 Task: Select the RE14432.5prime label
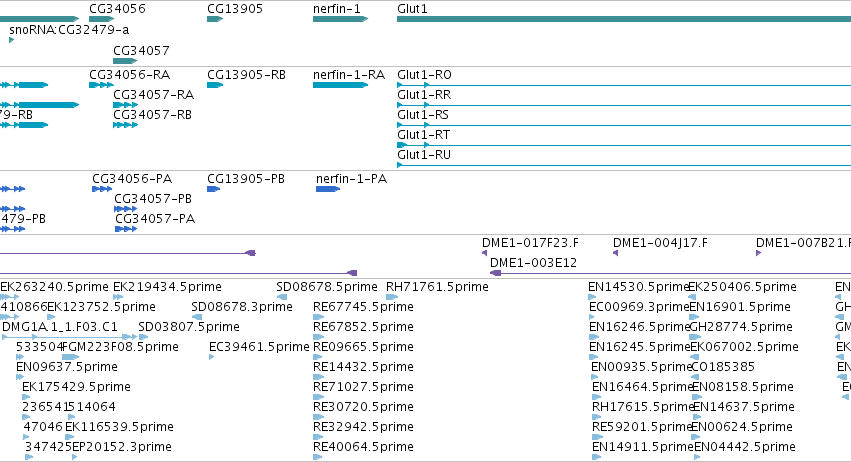coord(363,367)
